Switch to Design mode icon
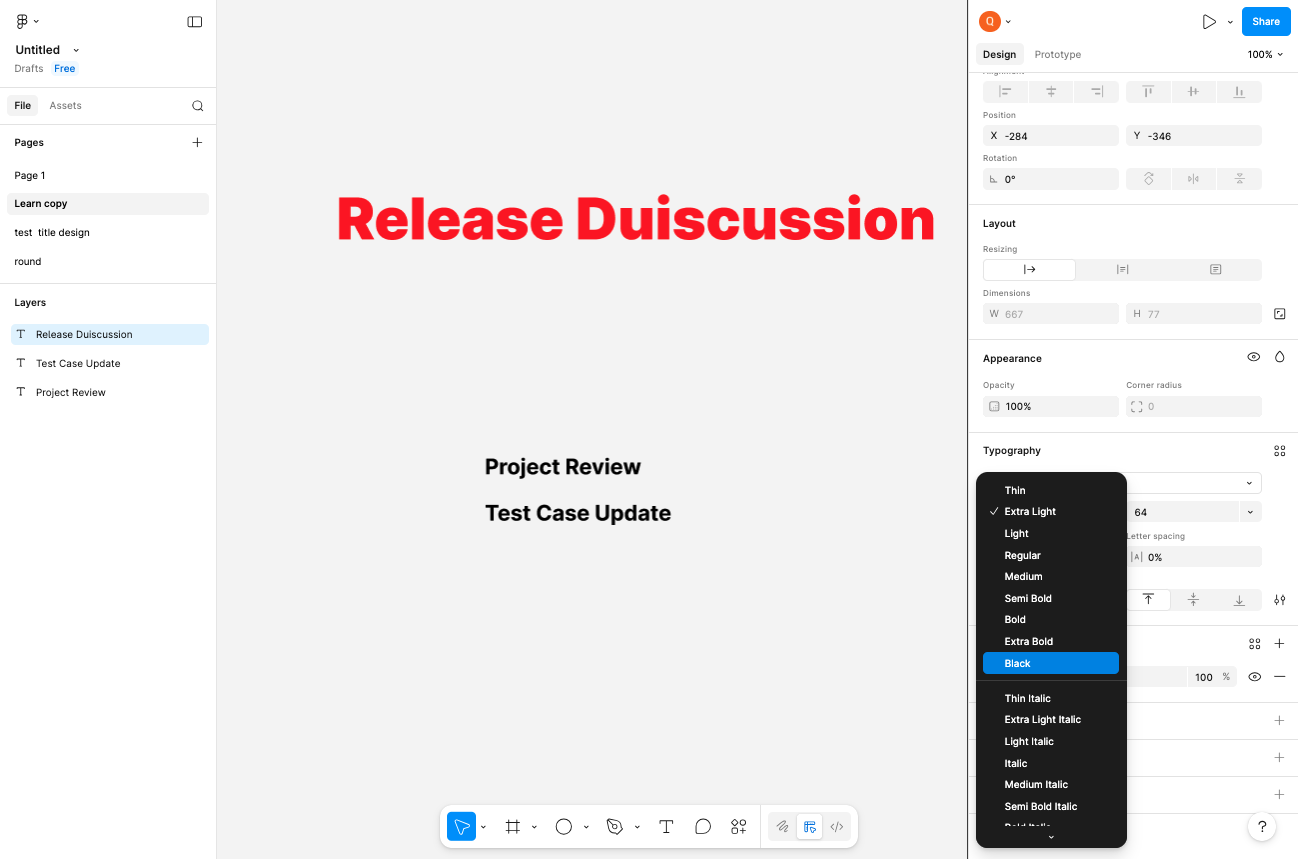Screen dimensions: 1298x859 point(810,827)
